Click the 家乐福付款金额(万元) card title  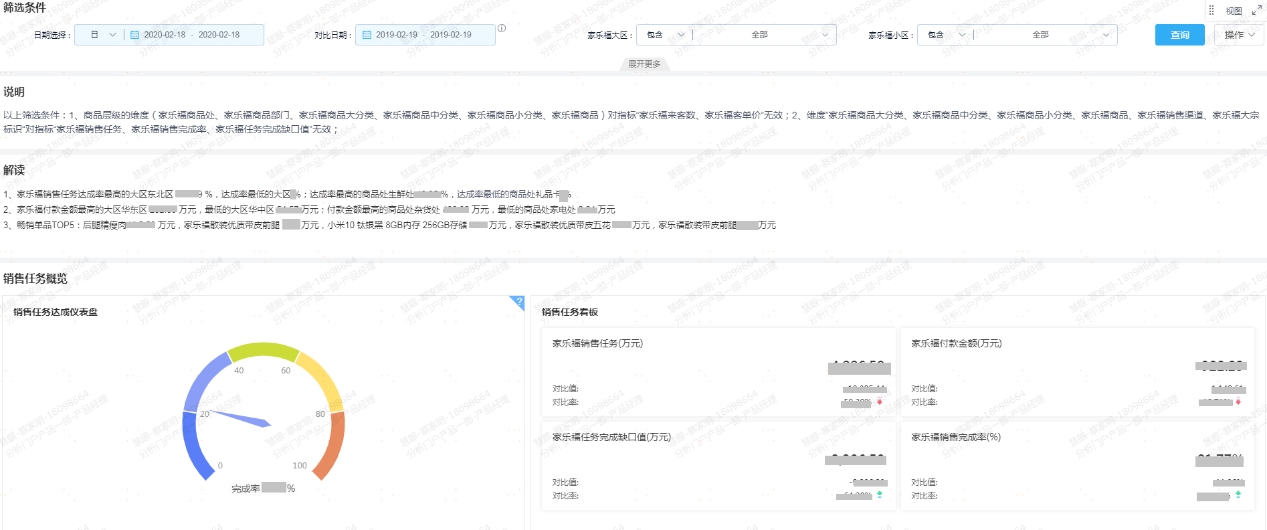[x=957, y=343]
